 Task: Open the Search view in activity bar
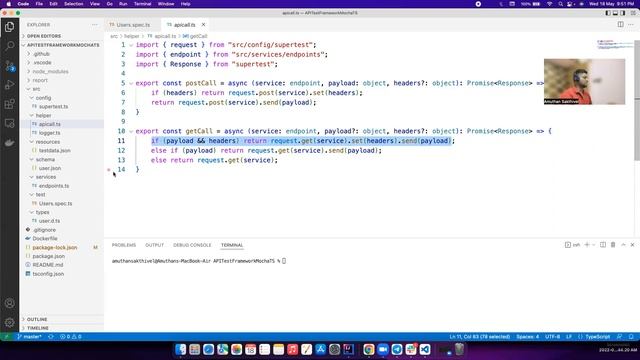[9, 46]
